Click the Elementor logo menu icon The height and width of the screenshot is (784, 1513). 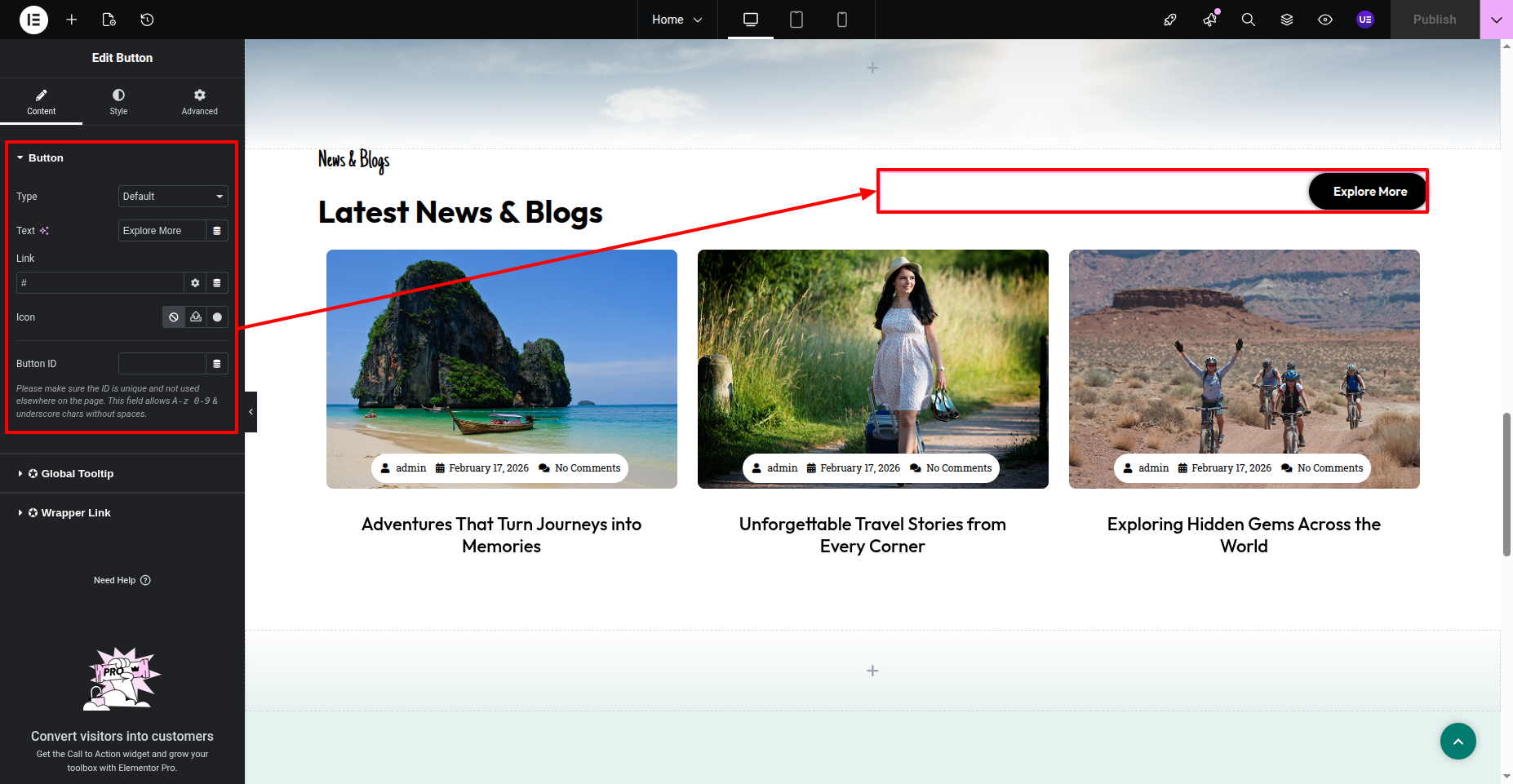tap(33, 20)
